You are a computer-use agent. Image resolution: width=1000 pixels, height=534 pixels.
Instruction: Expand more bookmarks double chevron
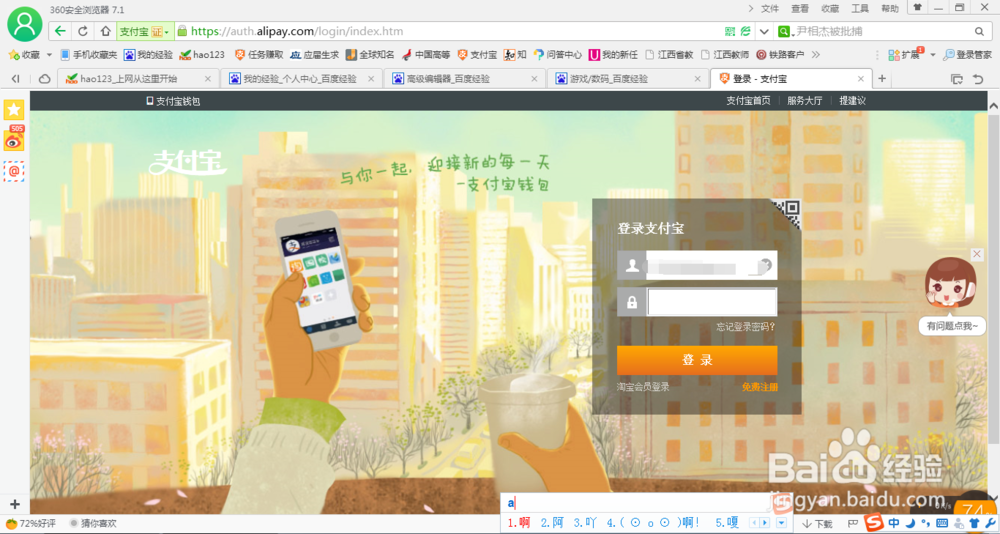tap(815, 55)
